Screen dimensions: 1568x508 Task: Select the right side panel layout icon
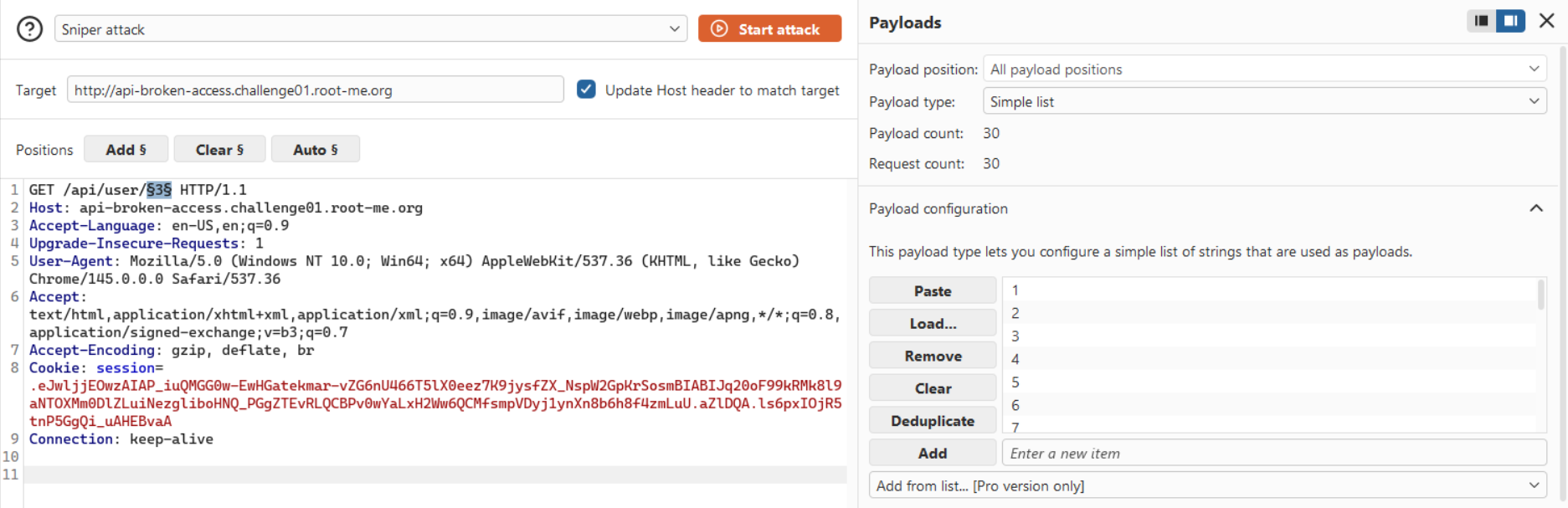pyautogui.click(x=1510, y=21)
